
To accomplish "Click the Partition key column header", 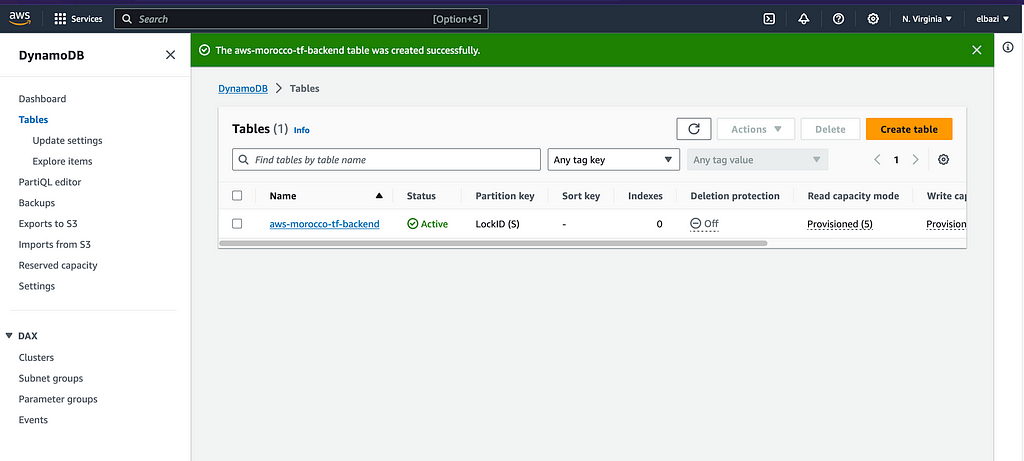I will pos(505,196).
